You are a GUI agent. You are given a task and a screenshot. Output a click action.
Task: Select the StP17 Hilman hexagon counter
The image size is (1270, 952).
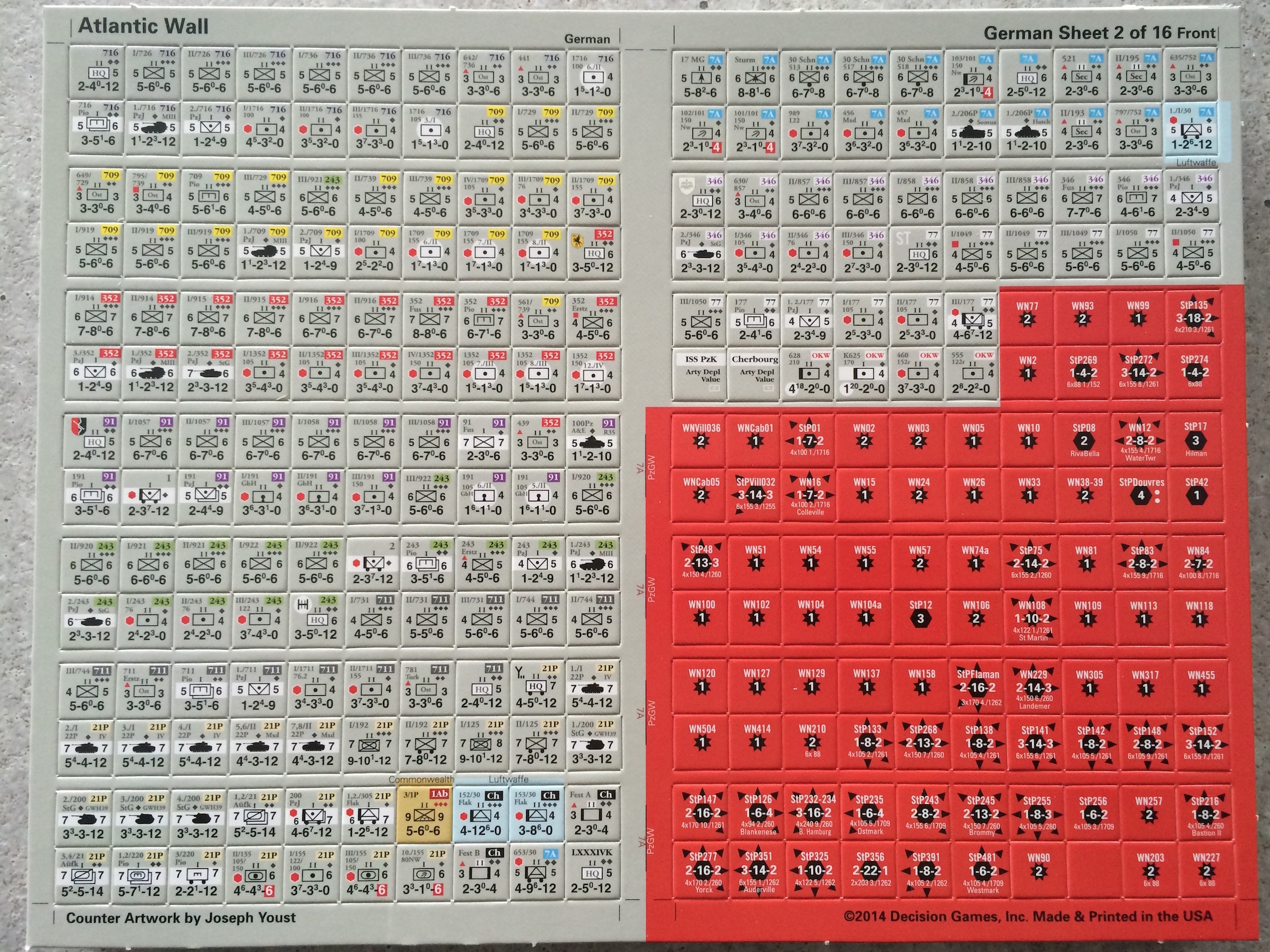(1195, 440)
